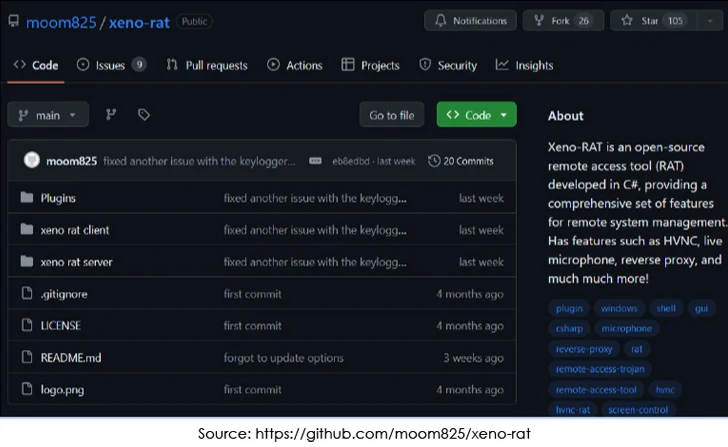This screenshot has height=447, width=728.
Task: Open 'forgot to update options' commit message
Action: (284, 358)
